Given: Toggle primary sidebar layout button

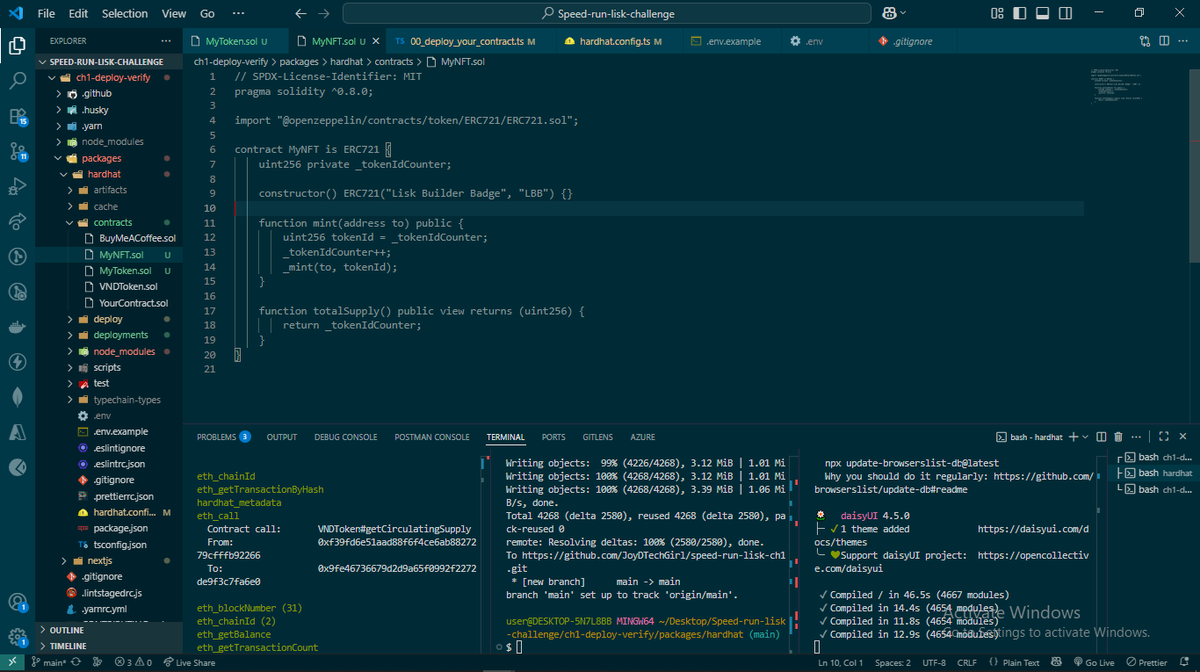Looking at the screenshot, I should pyautogui.click(x=1019, y=14).
